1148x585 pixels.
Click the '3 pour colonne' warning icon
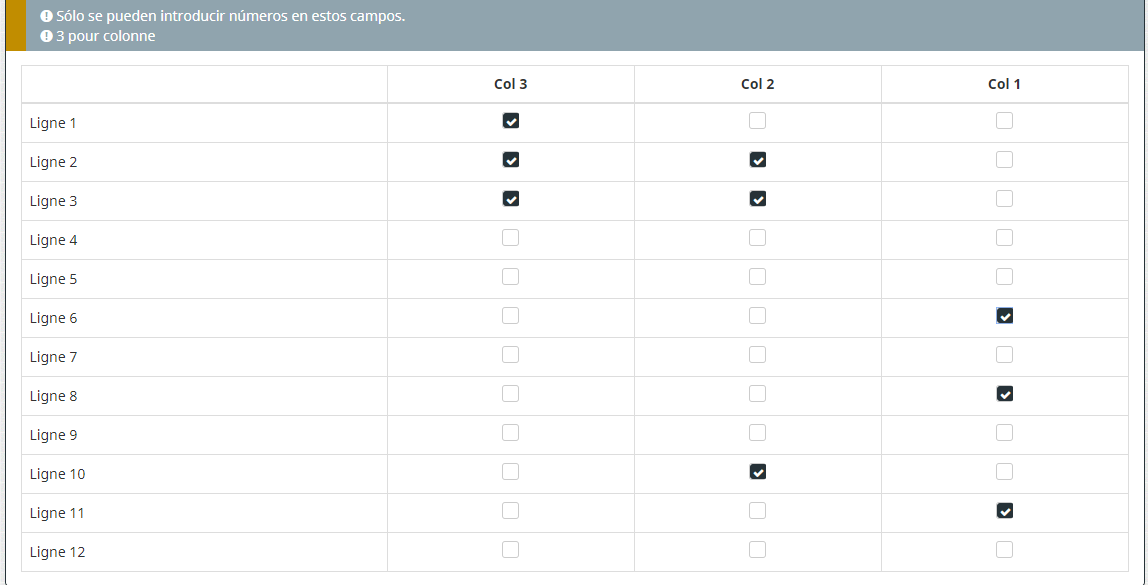click(46, 37)
